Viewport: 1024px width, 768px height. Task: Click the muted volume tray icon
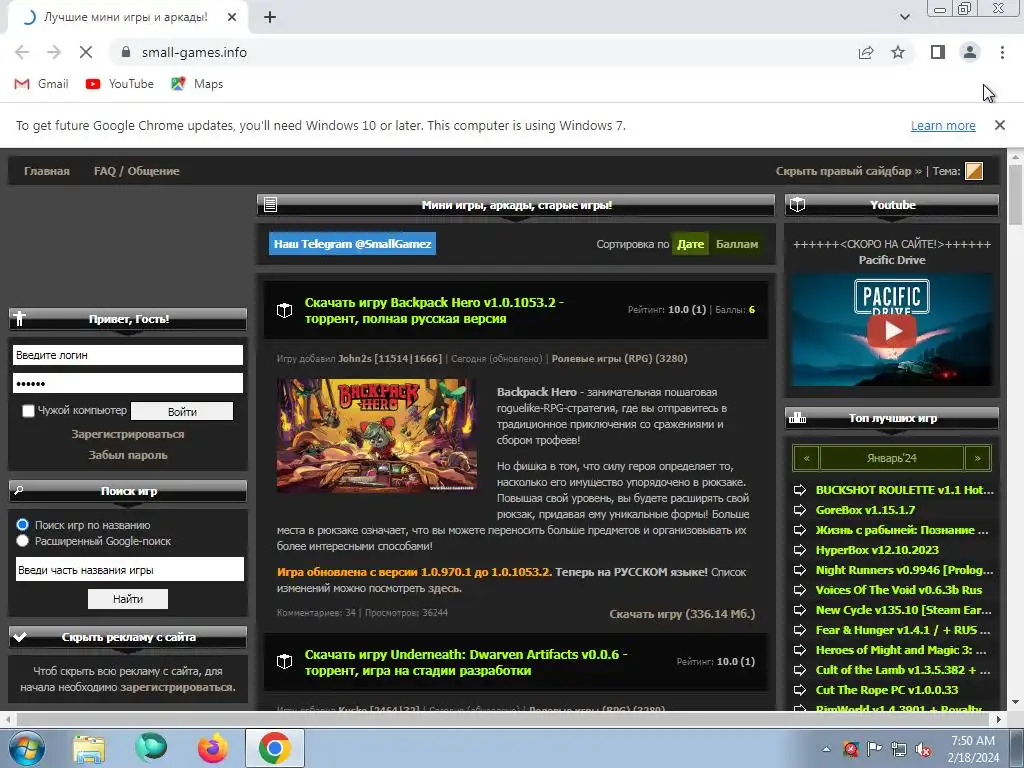coord(923,749)
